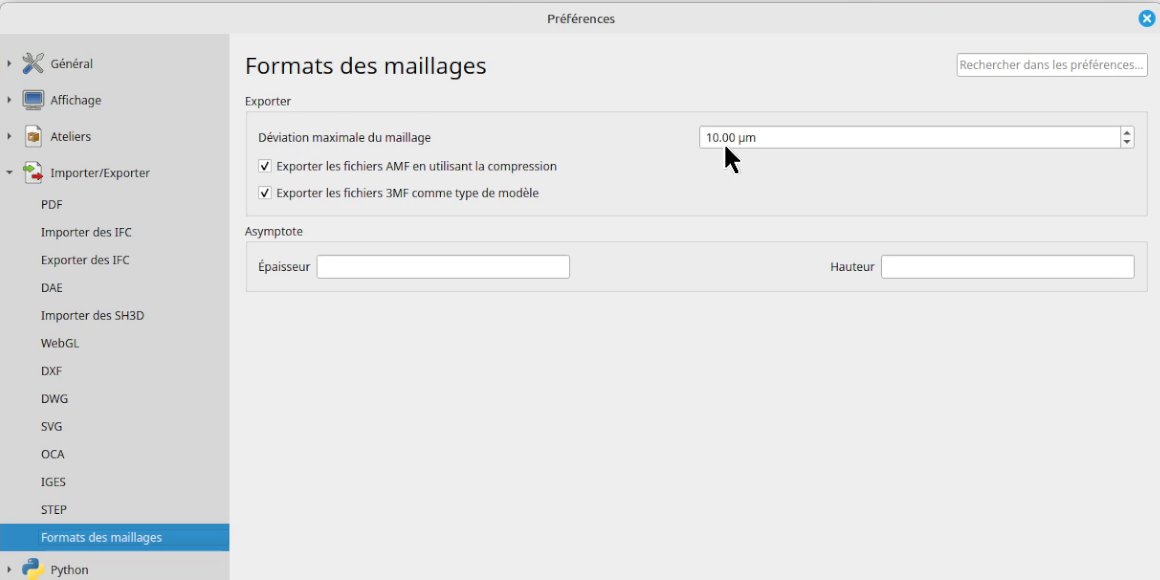Expand the Général section arrow

pyautogui.click(x=10, y=64)
